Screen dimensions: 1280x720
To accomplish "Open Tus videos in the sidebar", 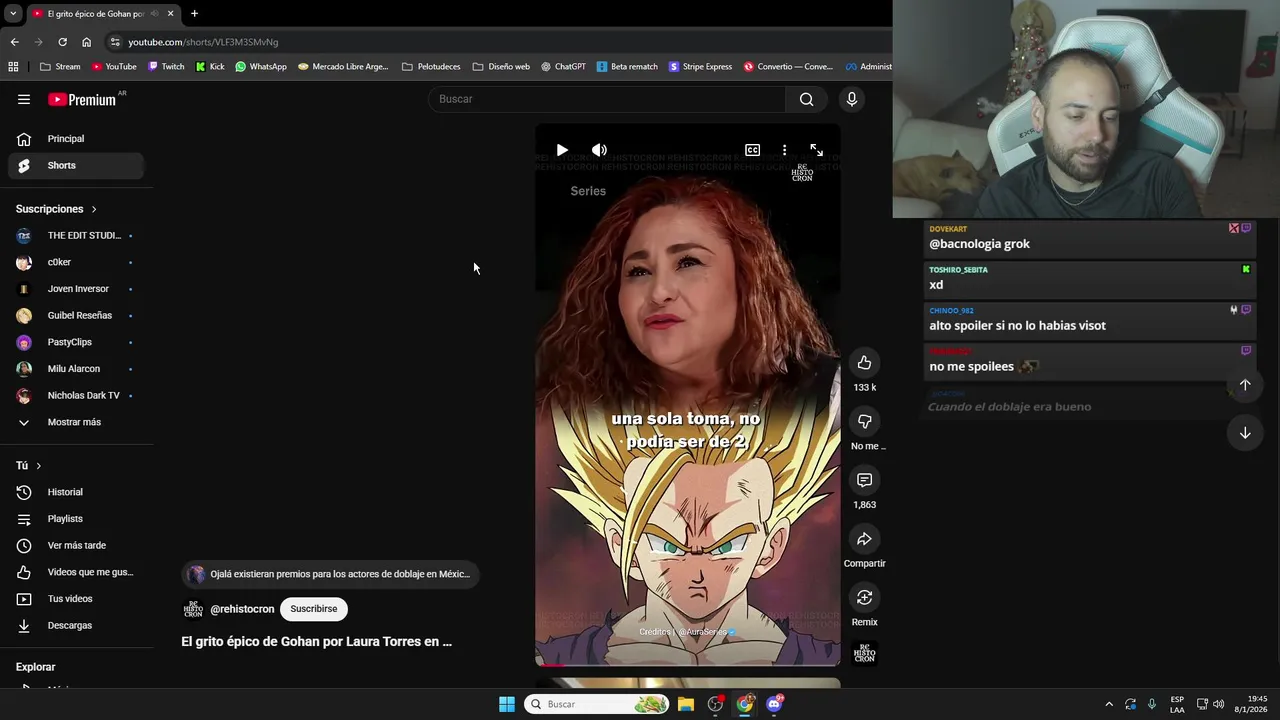I will pyautogui.click(x=76, y=599).
